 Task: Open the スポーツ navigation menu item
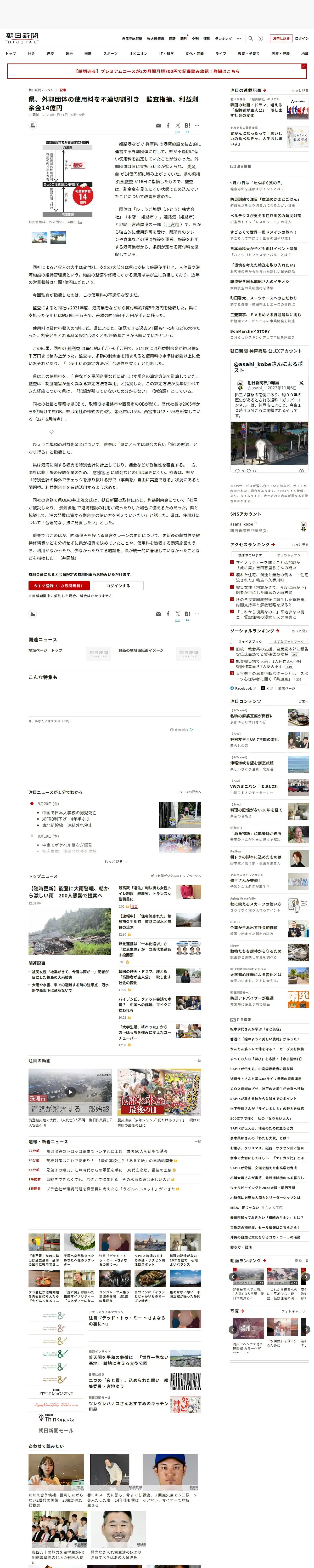tap(110, 54)
